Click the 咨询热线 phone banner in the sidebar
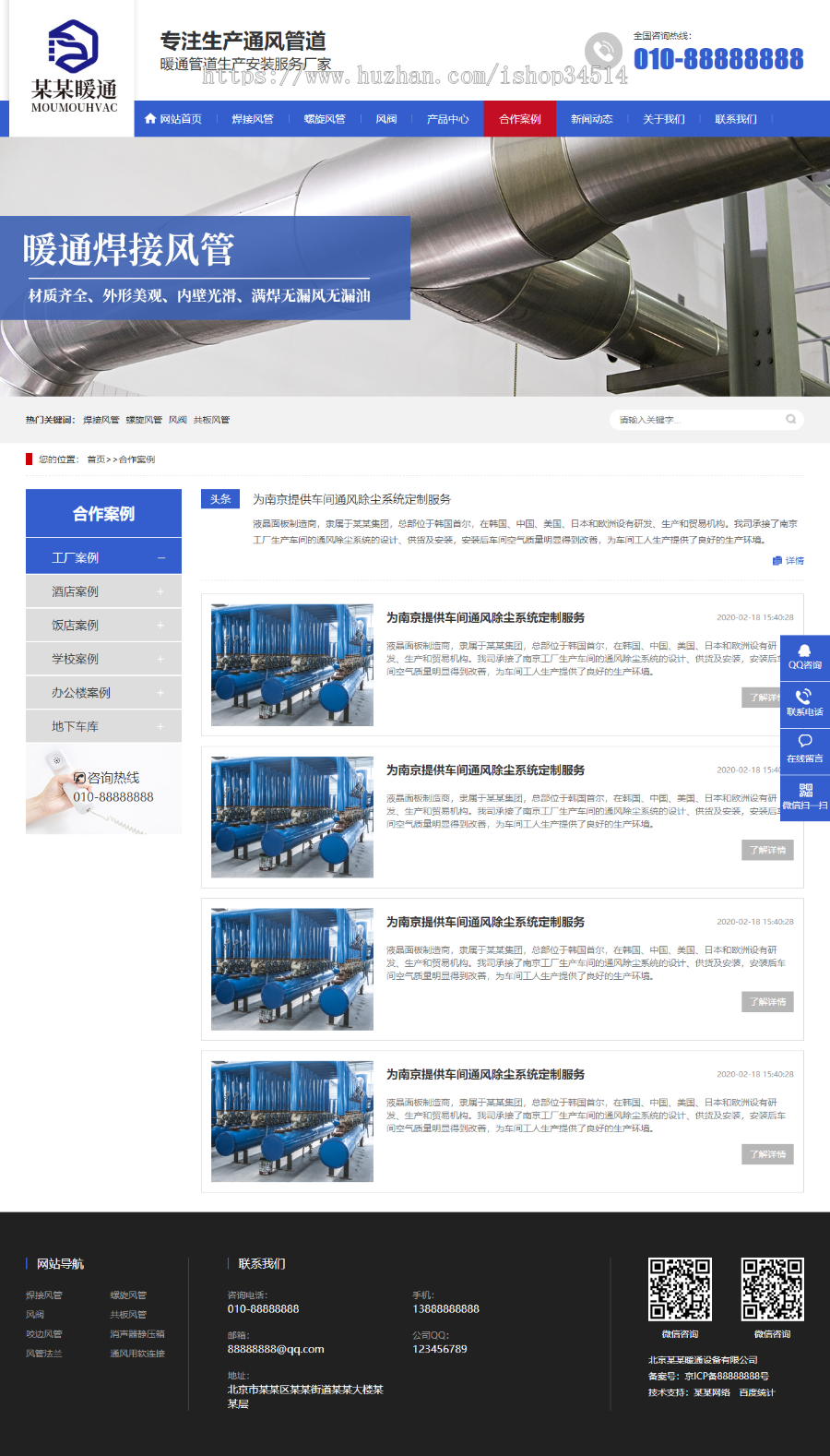 [x=103, y=790]
